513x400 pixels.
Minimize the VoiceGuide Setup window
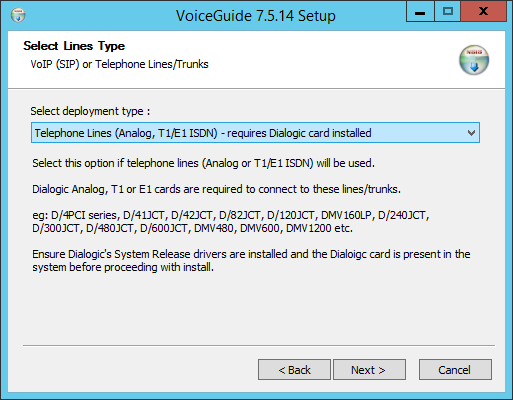(420, 12)
